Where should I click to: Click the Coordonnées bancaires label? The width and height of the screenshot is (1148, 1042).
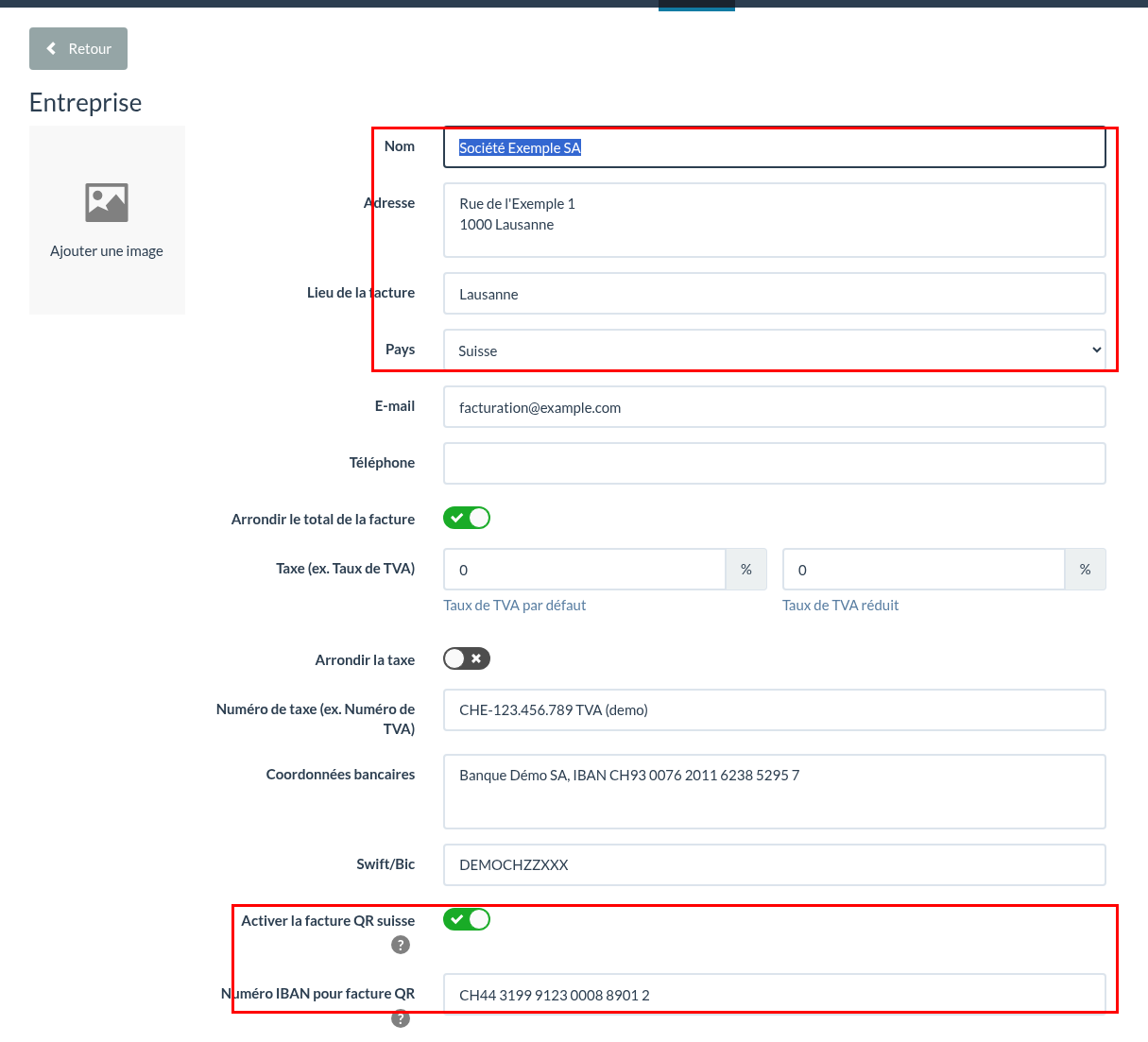click(x=340, y=775)
